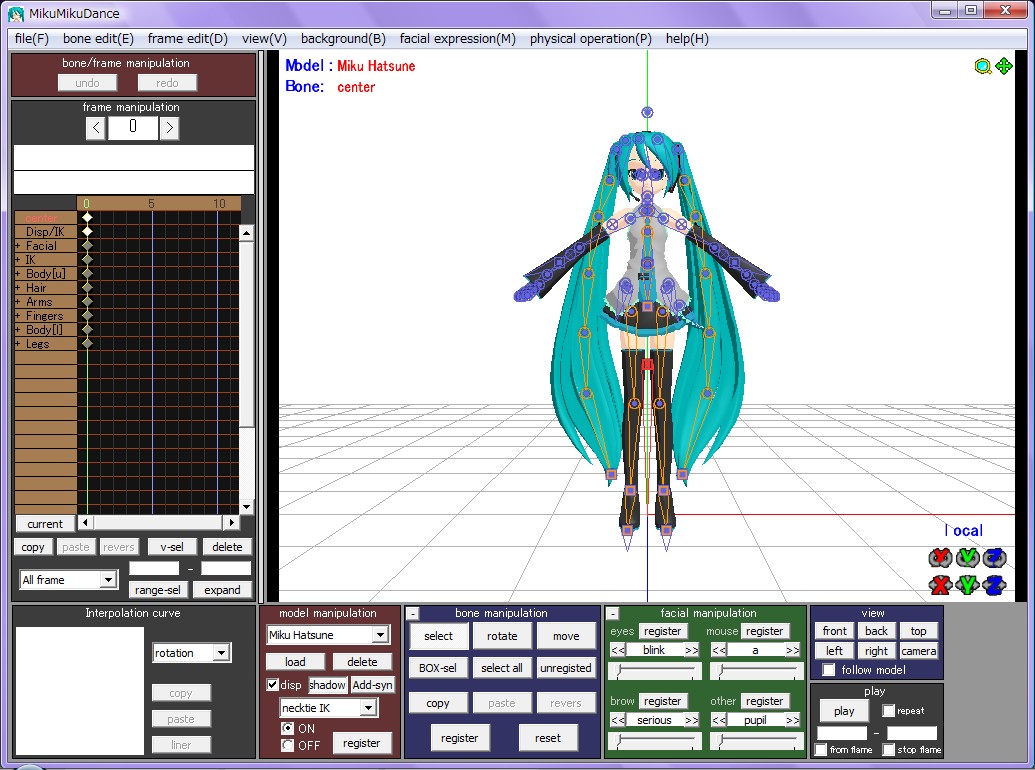The height and width of the screenshot is (770, 1035).
Task: Expand the Fingers track group
Action: (x=18, y=316)
